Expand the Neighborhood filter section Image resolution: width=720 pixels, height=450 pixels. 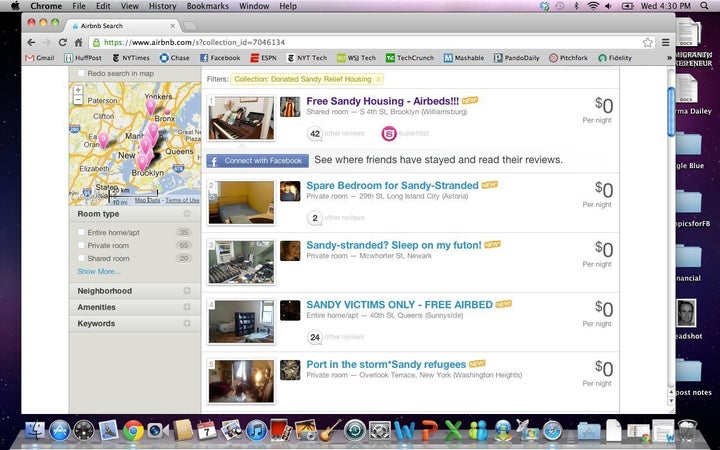coord(187,291)
